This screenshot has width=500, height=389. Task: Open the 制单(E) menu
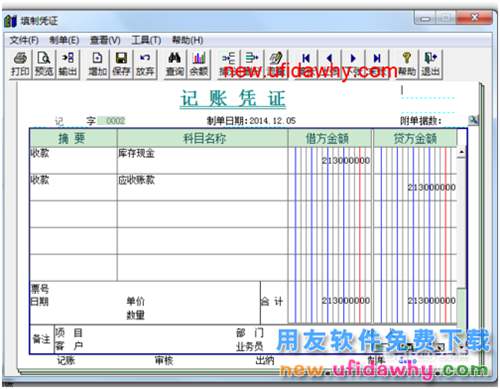pyautogui.click(x=64, y=40)
